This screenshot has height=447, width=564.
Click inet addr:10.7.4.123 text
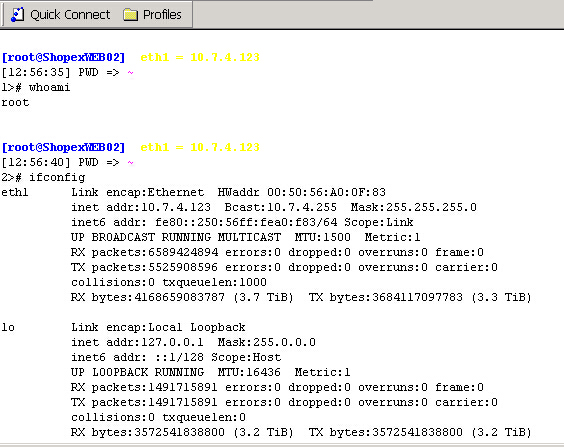coord(141,207)
